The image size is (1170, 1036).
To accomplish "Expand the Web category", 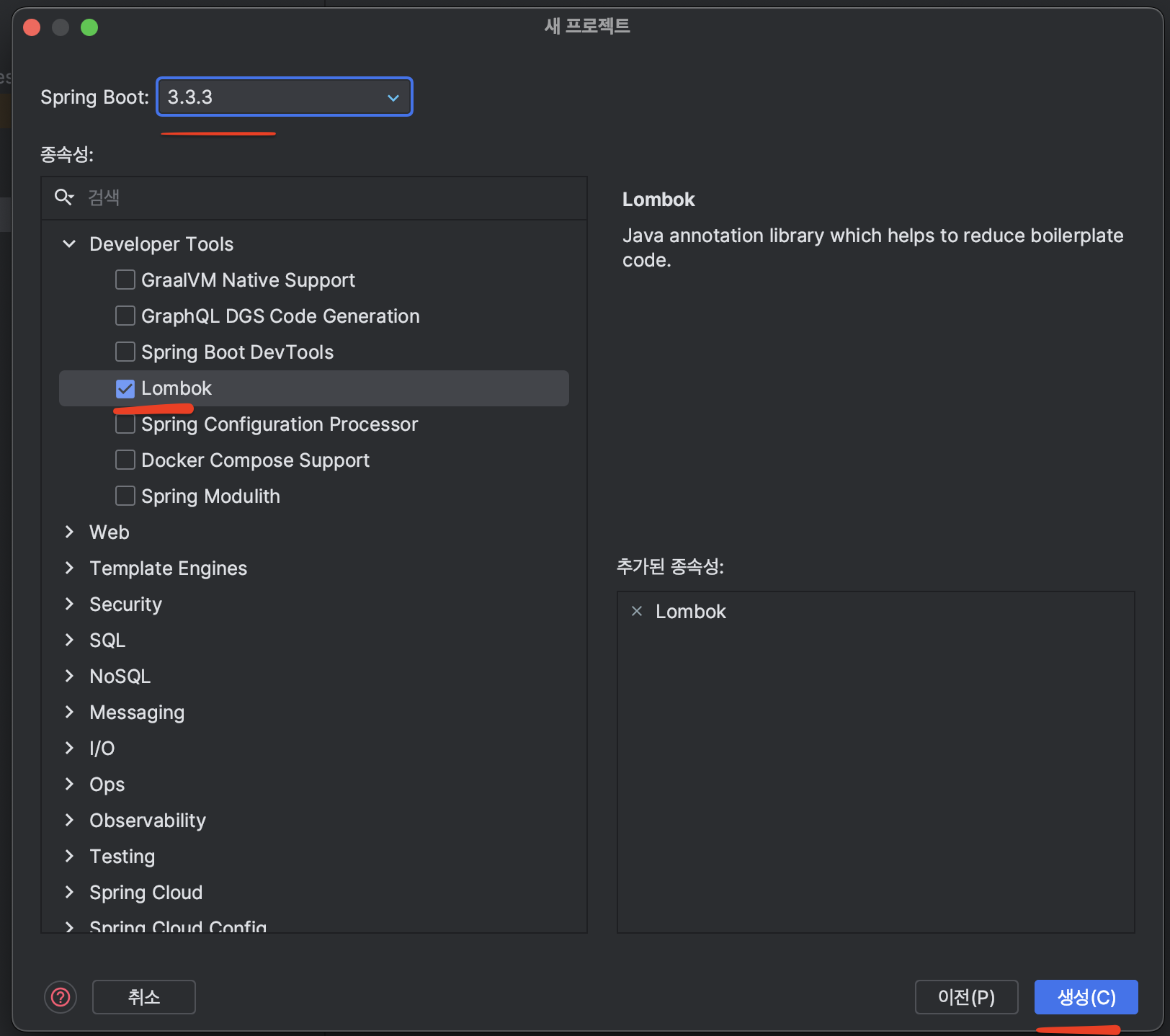I will point(69,532).
